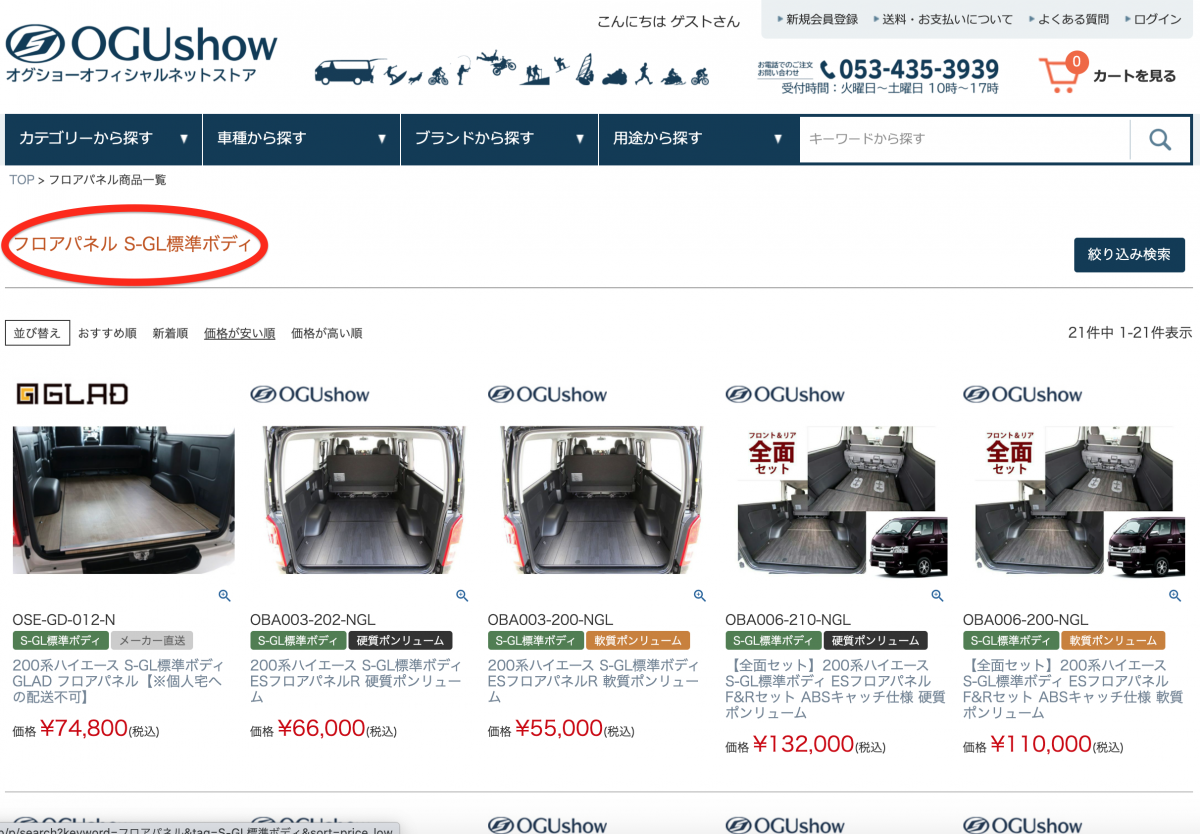Screen dimensions: 1200x834
Task: Click OGUshow brand logo above OBA003-202-NGL
Action: tap(310, 394)
